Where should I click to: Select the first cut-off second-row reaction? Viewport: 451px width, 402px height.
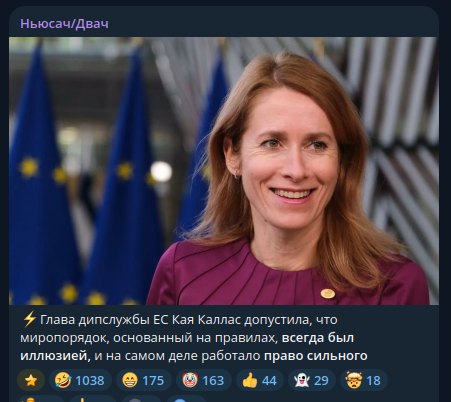40,399
